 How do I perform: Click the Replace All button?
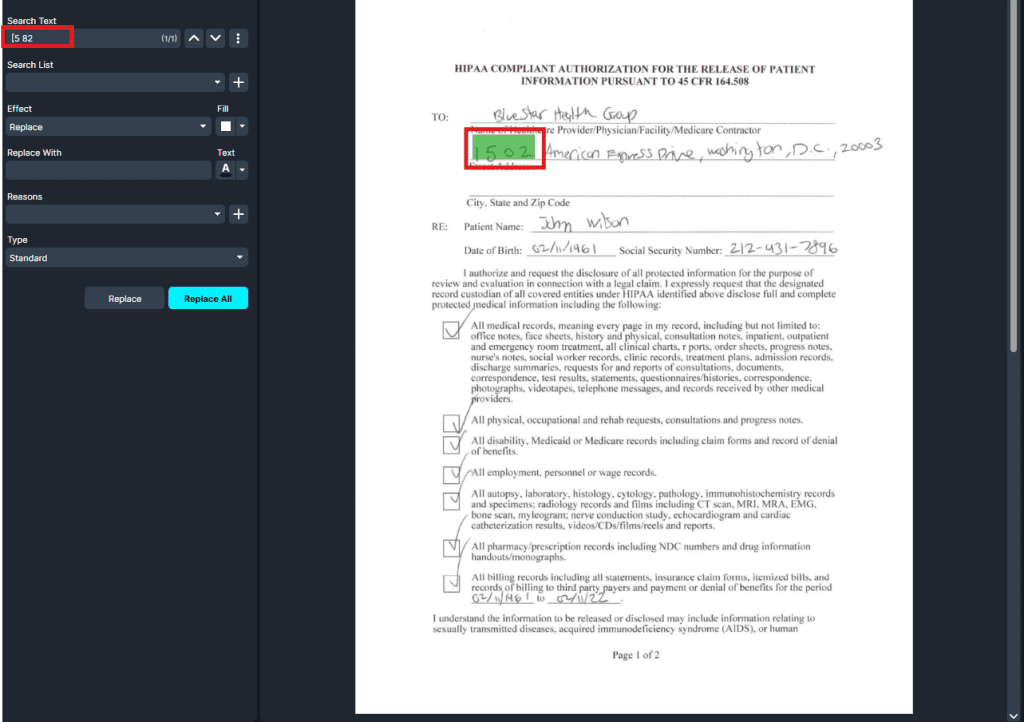click(208, 298)
